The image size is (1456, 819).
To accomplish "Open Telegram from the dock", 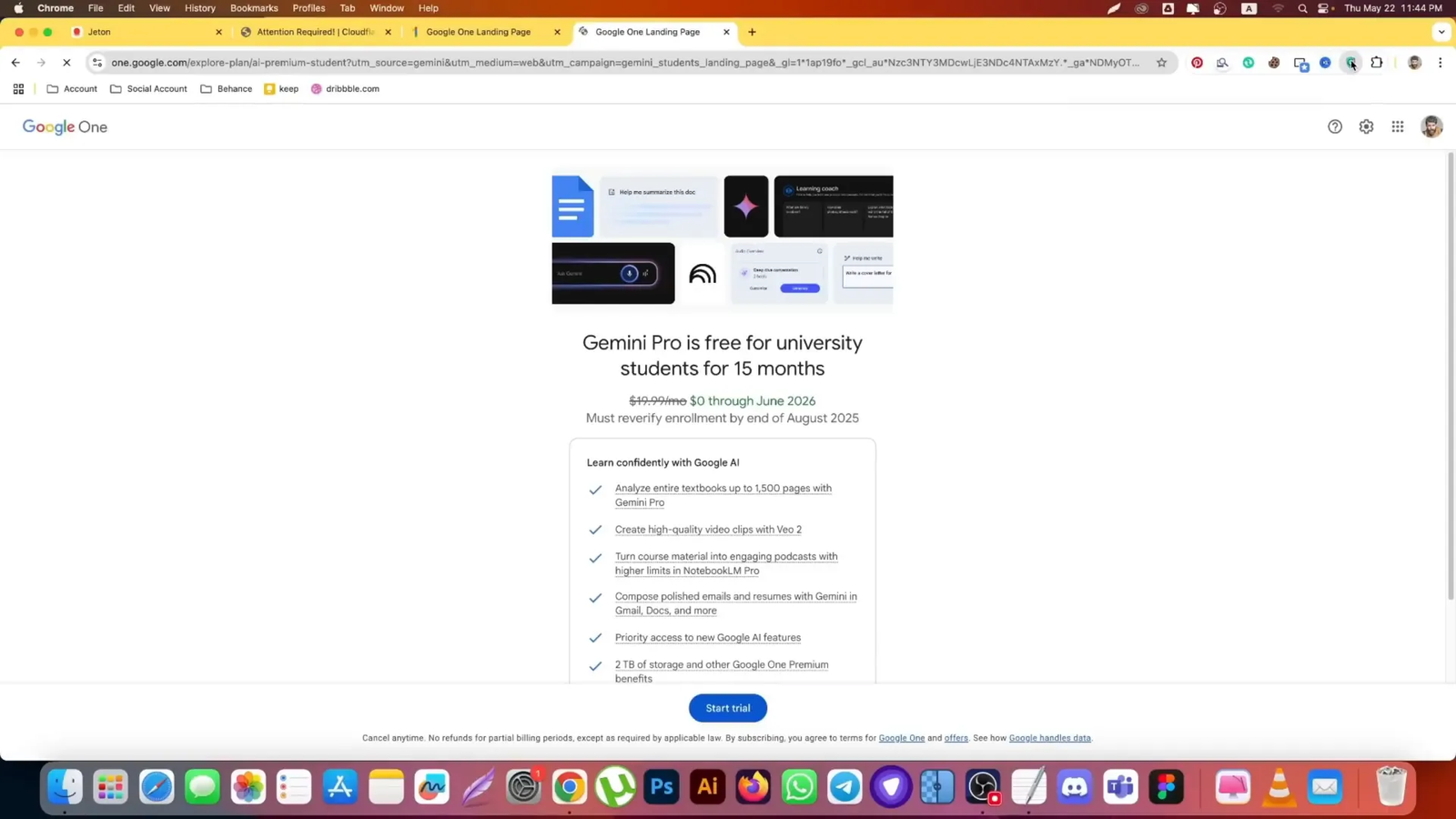I will pyautogui.click(x=844, y=787).
